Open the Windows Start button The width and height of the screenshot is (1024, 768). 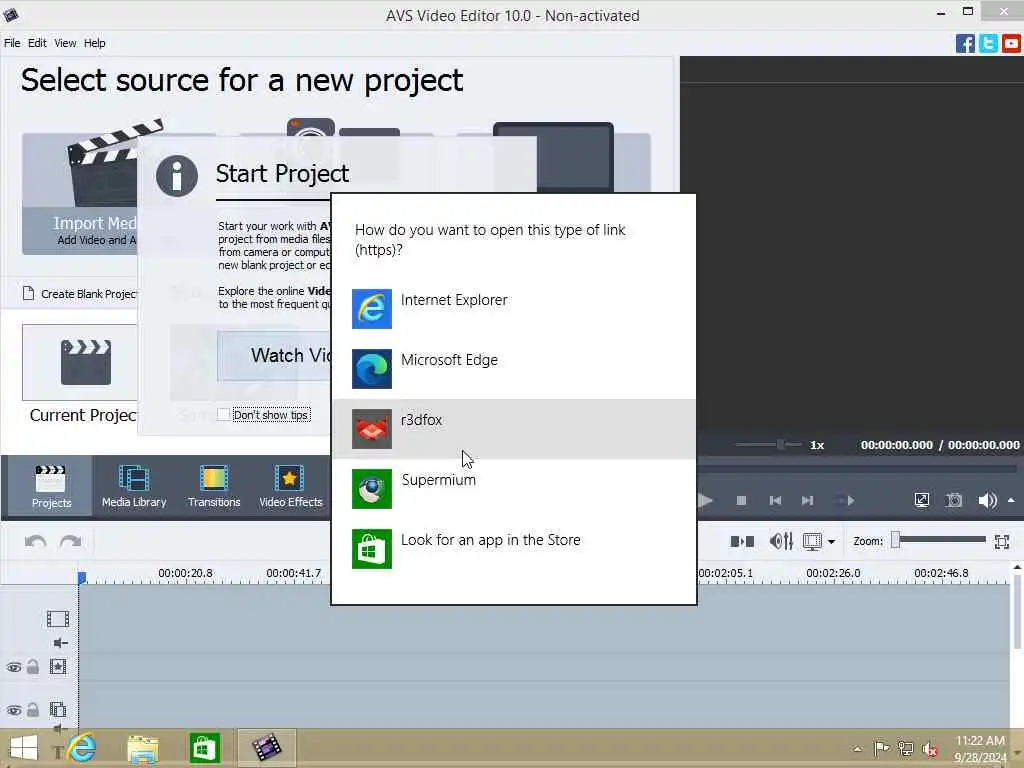24,748
